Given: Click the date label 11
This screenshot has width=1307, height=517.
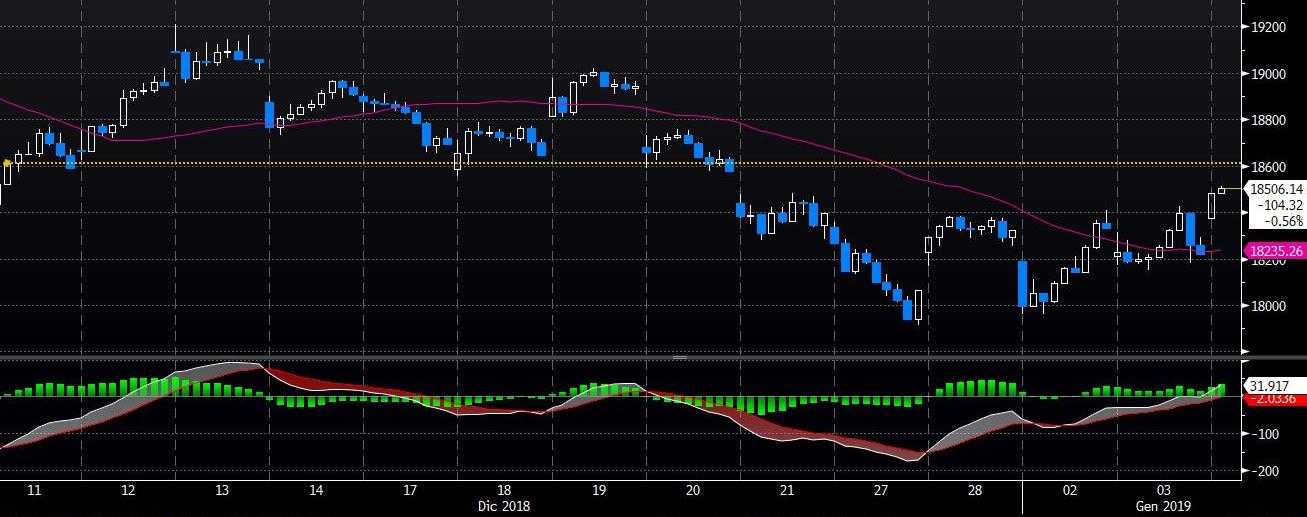Looking at the screenshot, I should pos(33,491).
